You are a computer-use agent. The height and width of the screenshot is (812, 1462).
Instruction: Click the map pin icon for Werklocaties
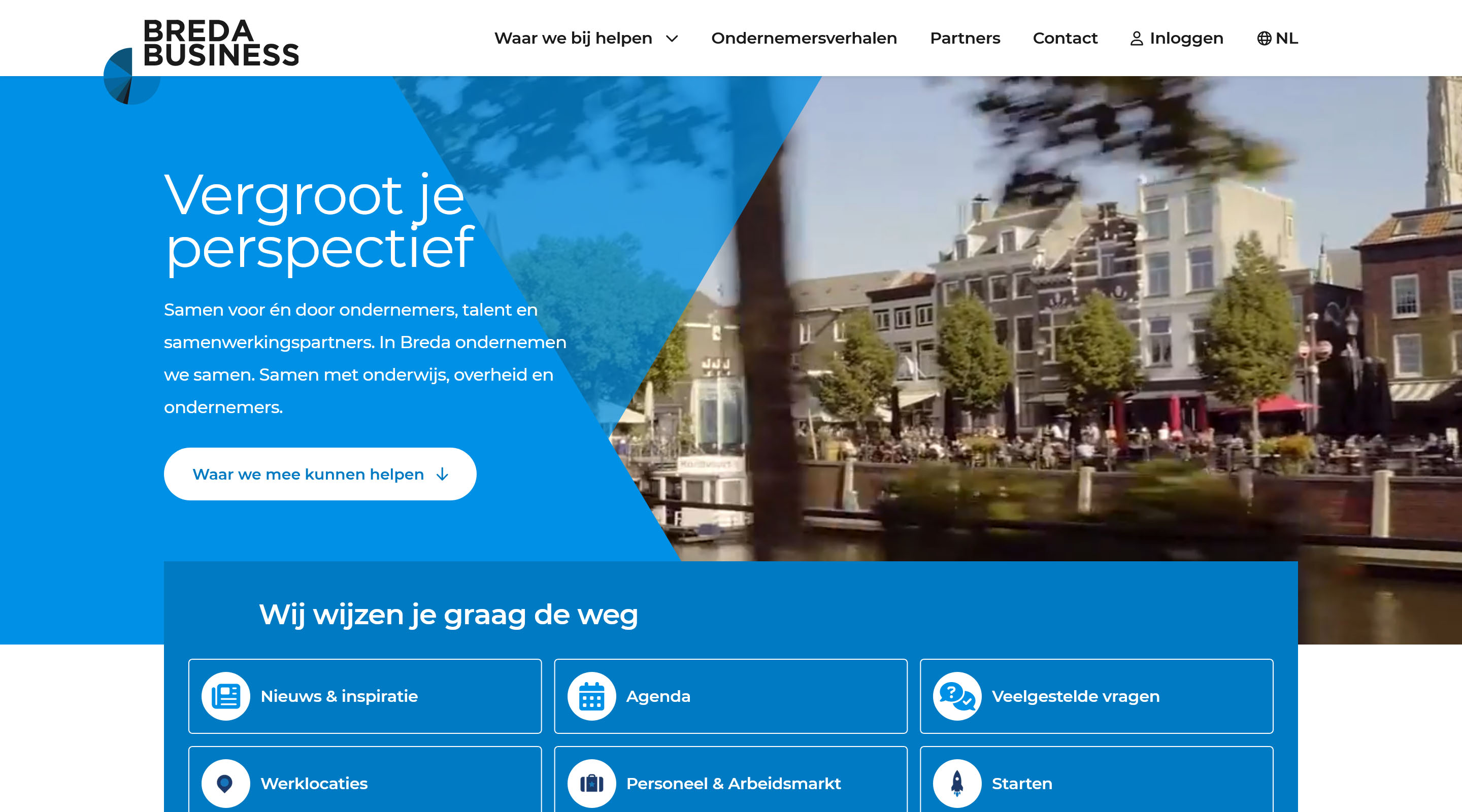(x=226, y=783)
